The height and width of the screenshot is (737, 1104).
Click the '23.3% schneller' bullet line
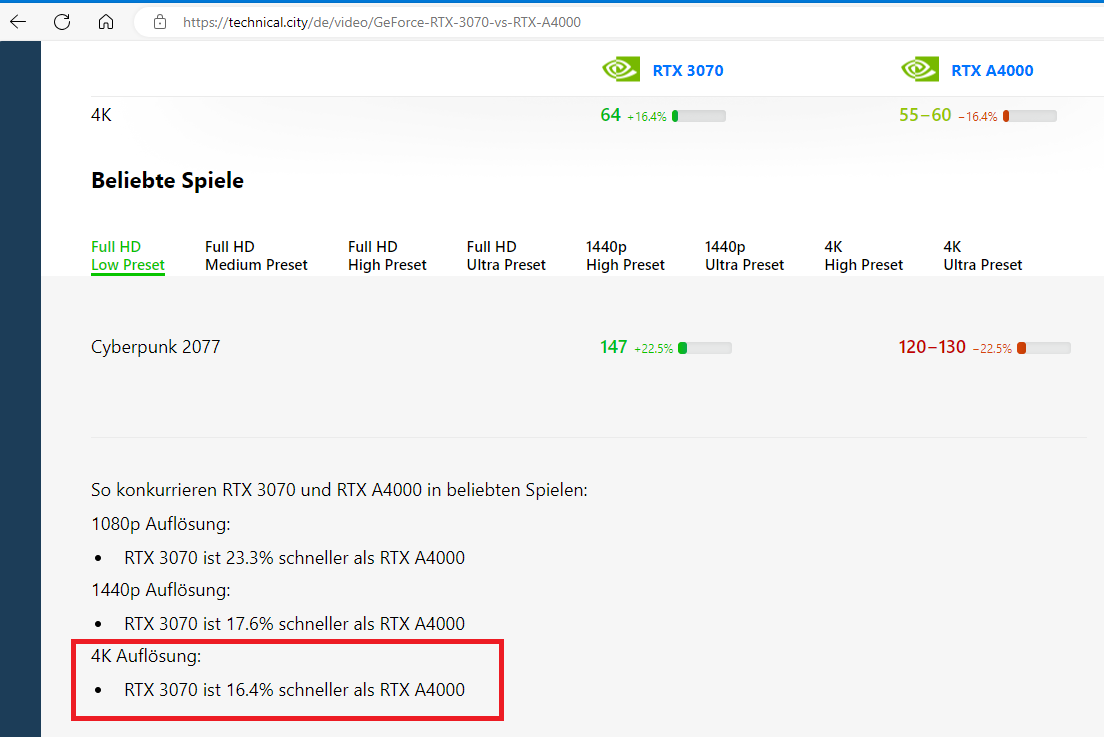[x=294, y=558]
